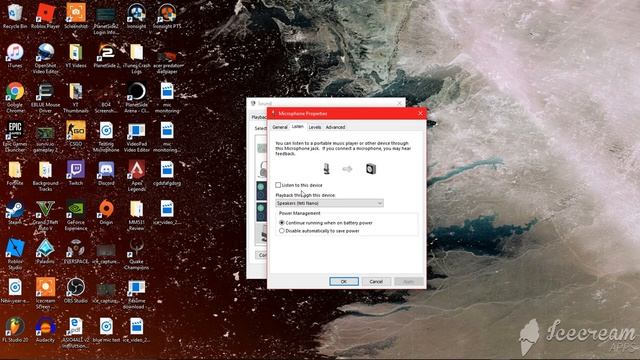Launch EVERSPACE game shortcut
This screenshot has height=360, width=640.
tap(76, 252)
